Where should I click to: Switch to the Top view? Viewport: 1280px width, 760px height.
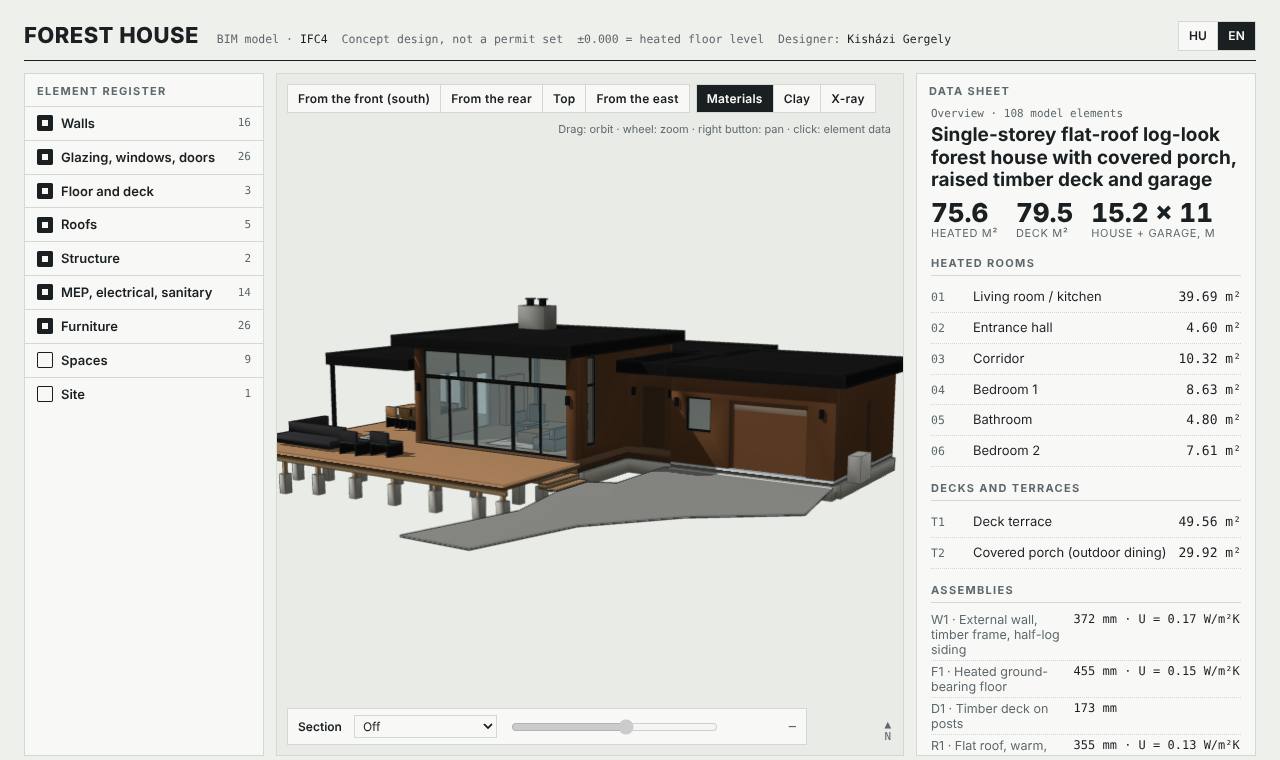click(x=564, y=99)
